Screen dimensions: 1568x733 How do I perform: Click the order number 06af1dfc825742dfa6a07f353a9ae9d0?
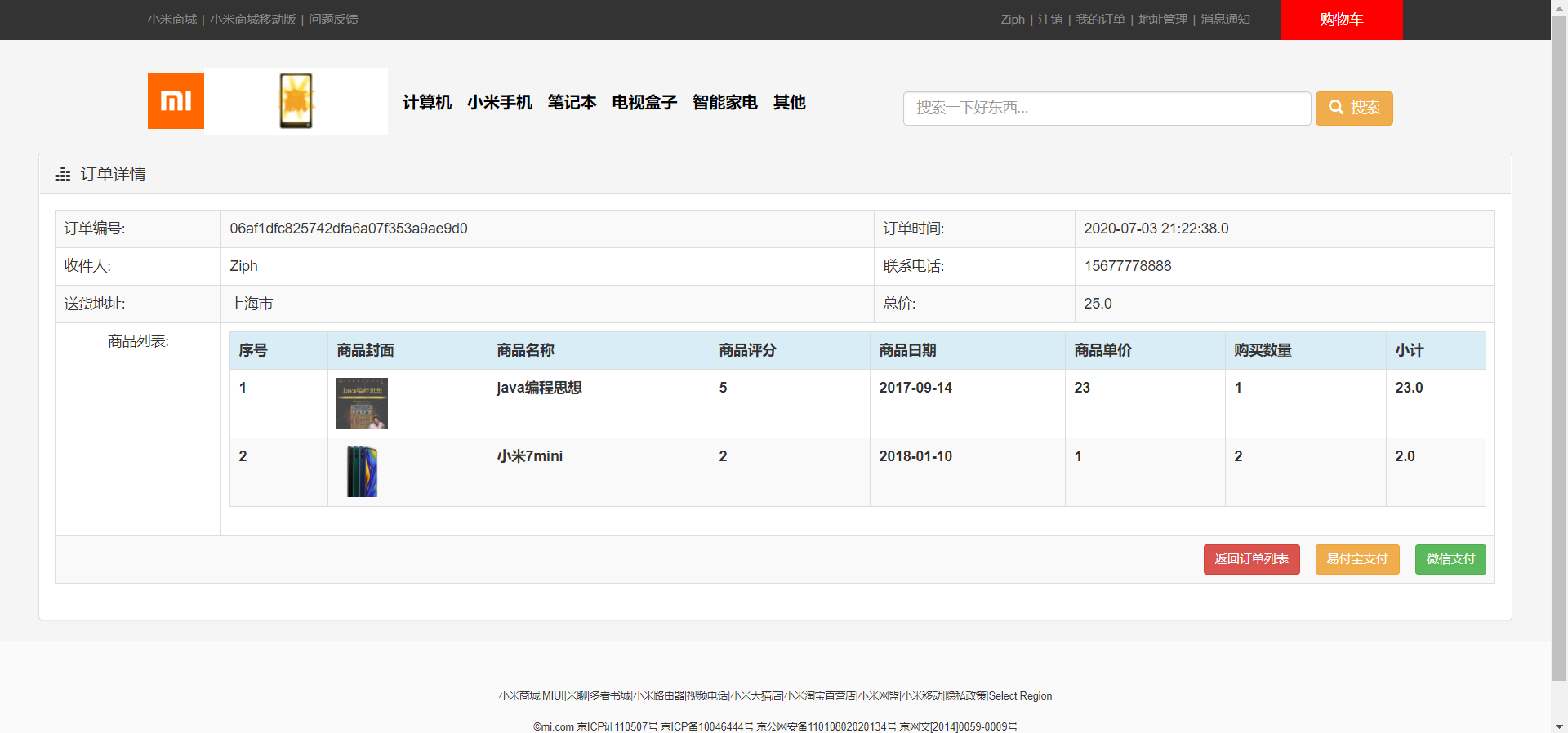tap(349, 229)
